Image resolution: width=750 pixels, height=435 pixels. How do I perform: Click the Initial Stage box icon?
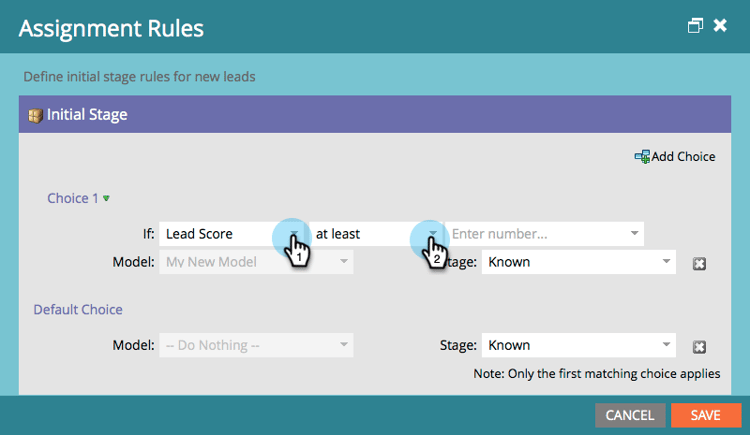pyautogui.click(x=35, y=115)
